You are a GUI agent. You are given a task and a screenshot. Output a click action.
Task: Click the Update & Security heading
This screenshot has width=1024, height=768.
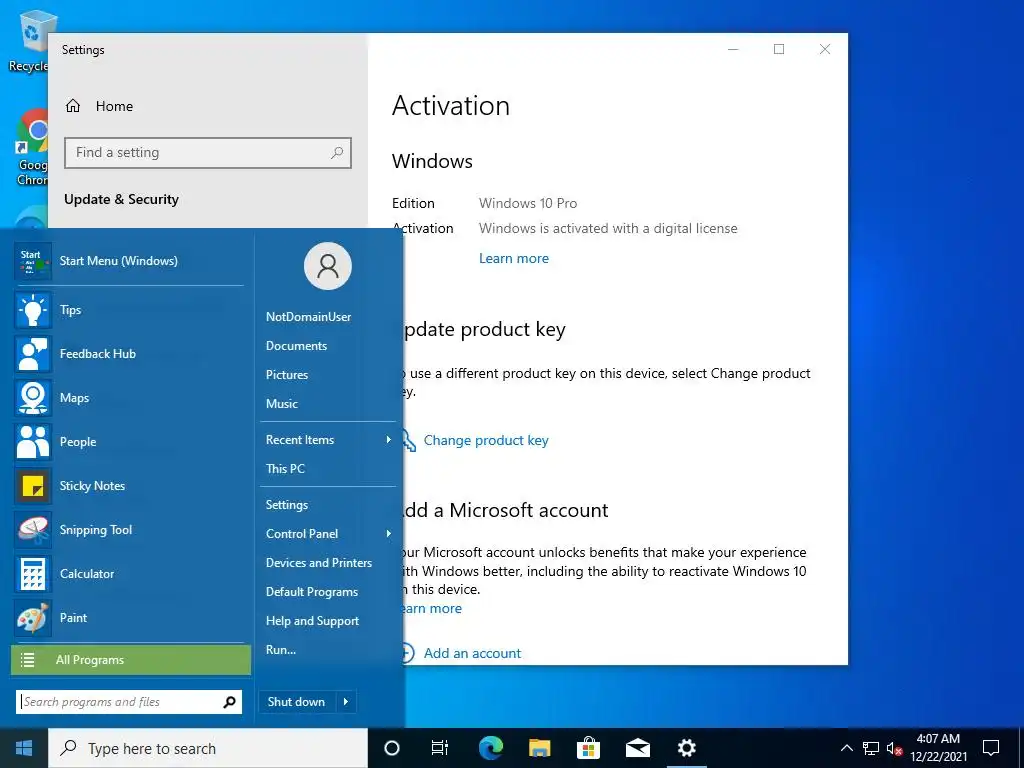click(x=121, y=199)
